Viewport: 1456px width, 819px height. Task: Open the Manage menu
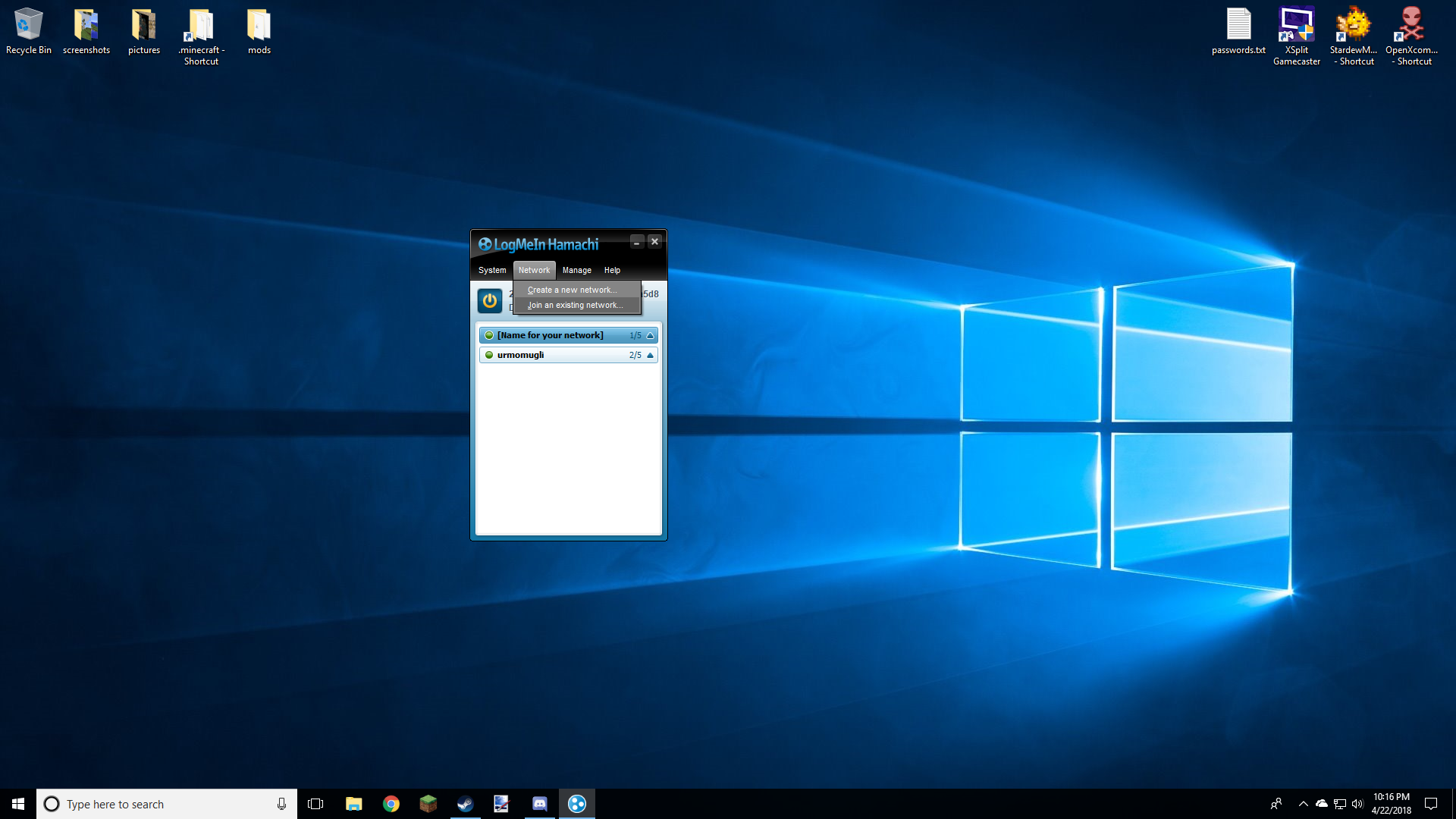pyautogui.click(x=576, y=270)
